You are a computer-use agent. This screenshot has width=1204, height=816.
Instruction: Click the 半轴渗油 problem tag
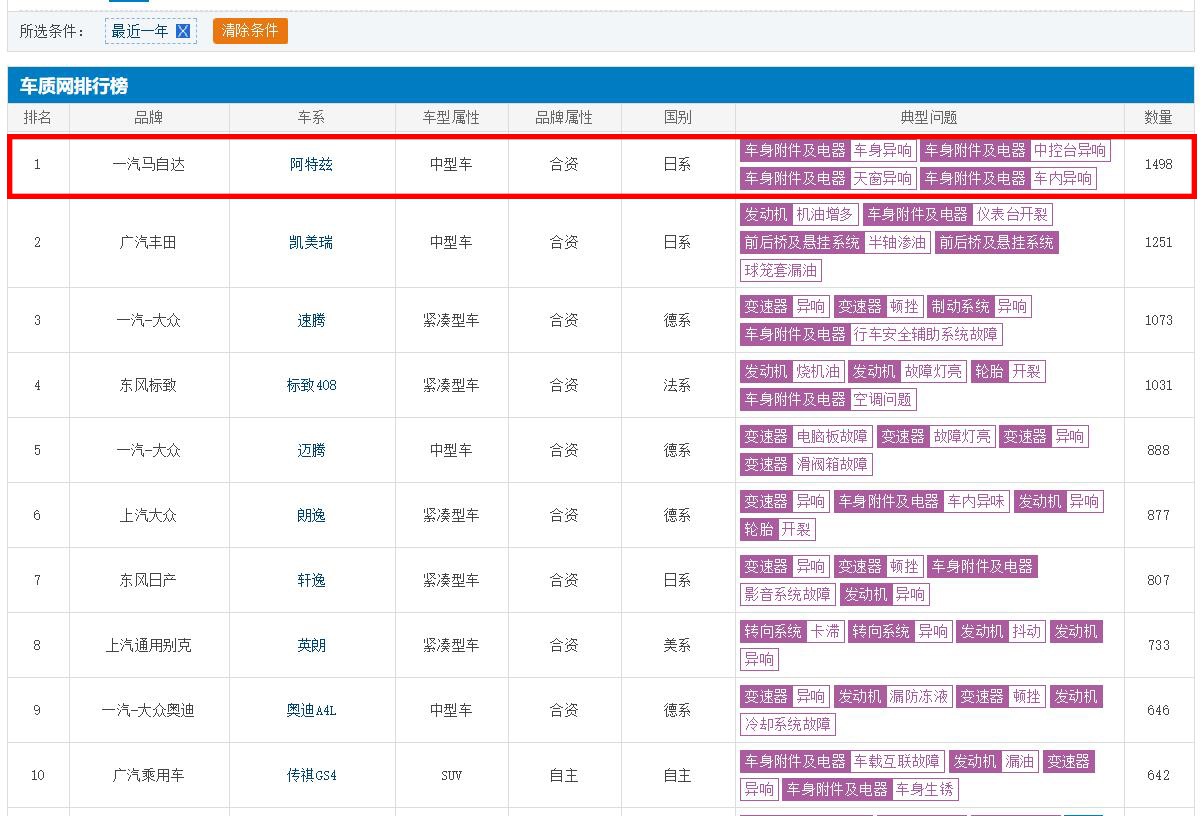coord(897,242)
